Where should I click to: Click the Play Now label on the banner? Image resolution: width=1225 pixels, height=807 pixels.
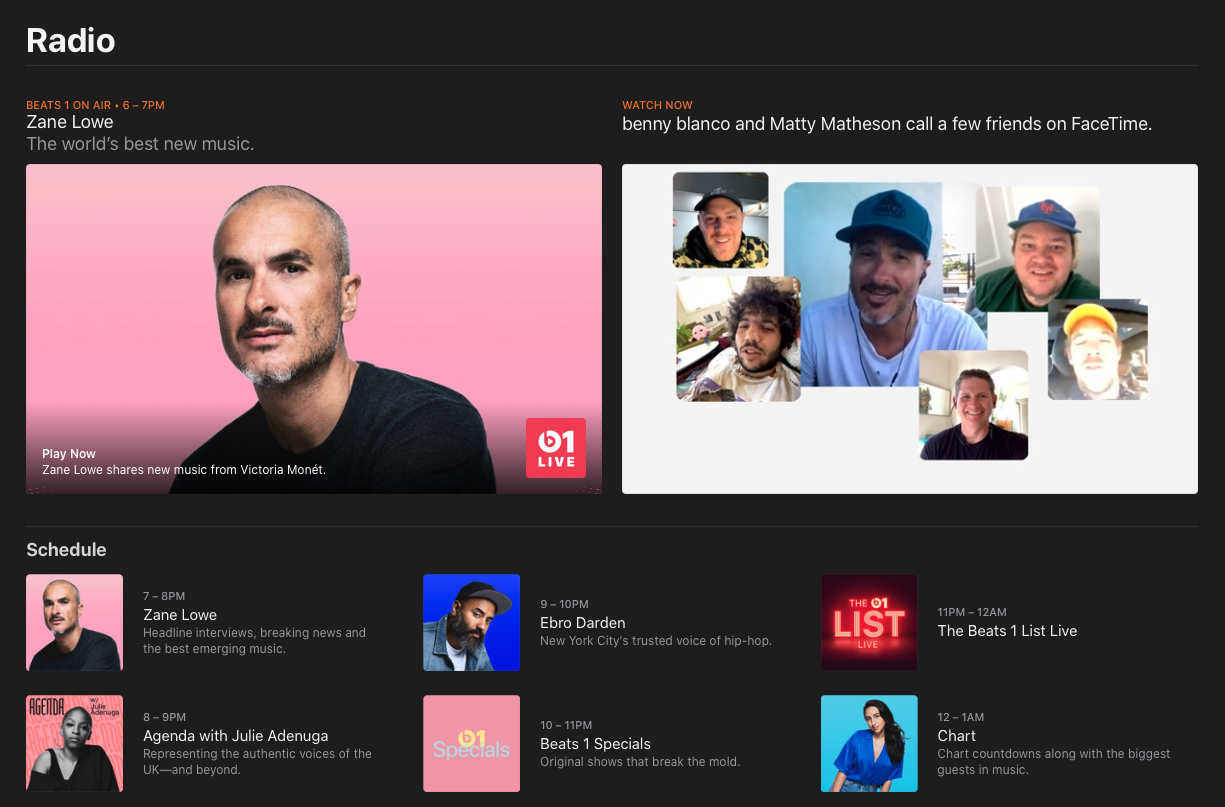point(68,453)
